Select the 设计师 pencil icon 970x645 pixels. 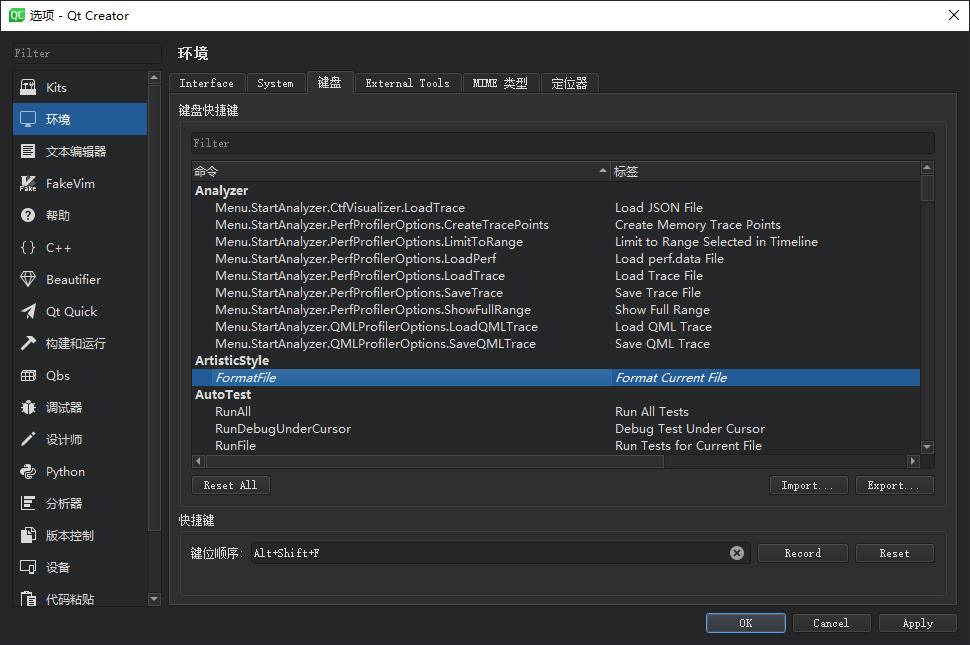tap(28, 440)
